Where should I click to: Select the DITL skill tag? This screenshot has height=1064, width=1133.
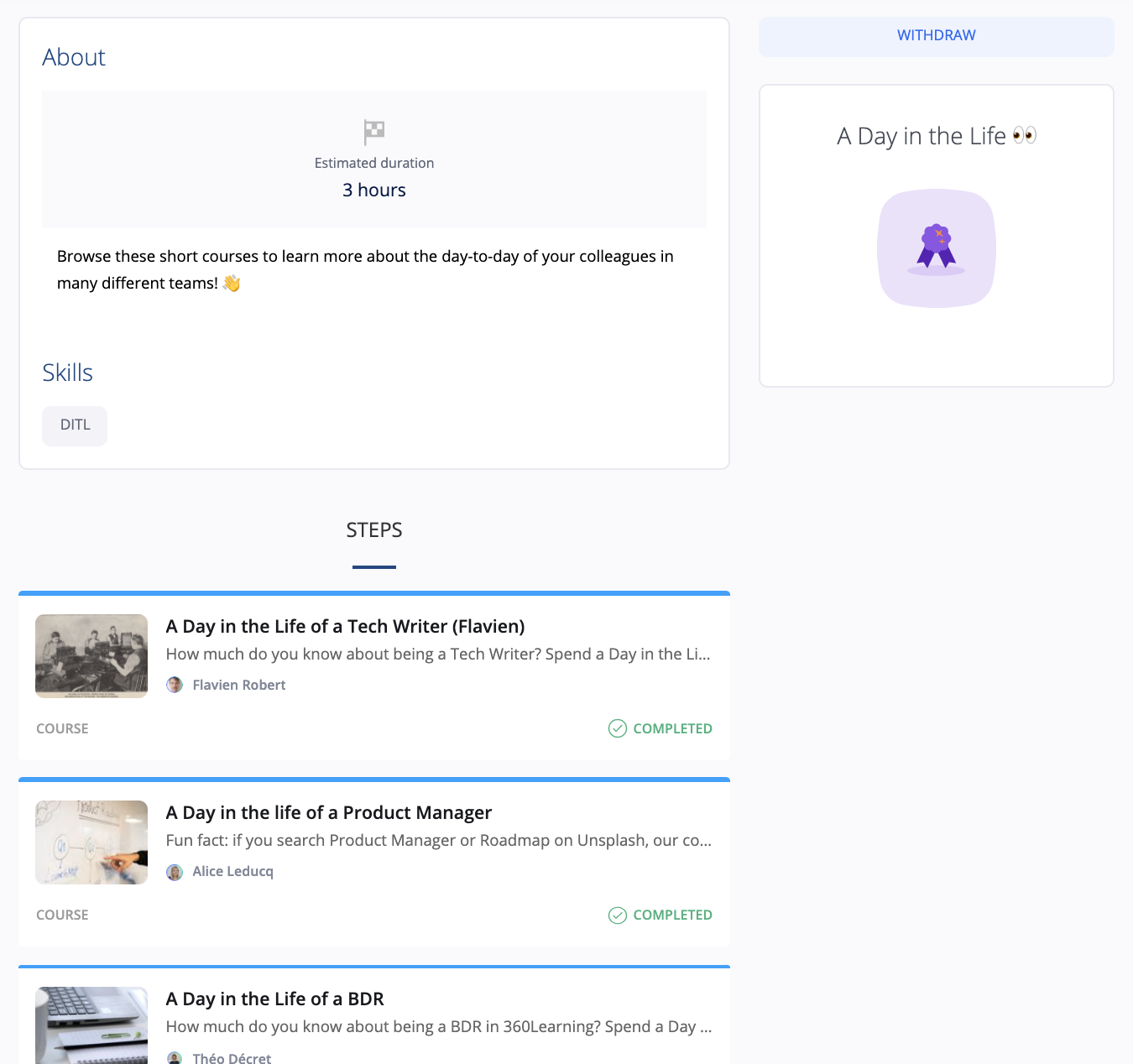point(75,425)
